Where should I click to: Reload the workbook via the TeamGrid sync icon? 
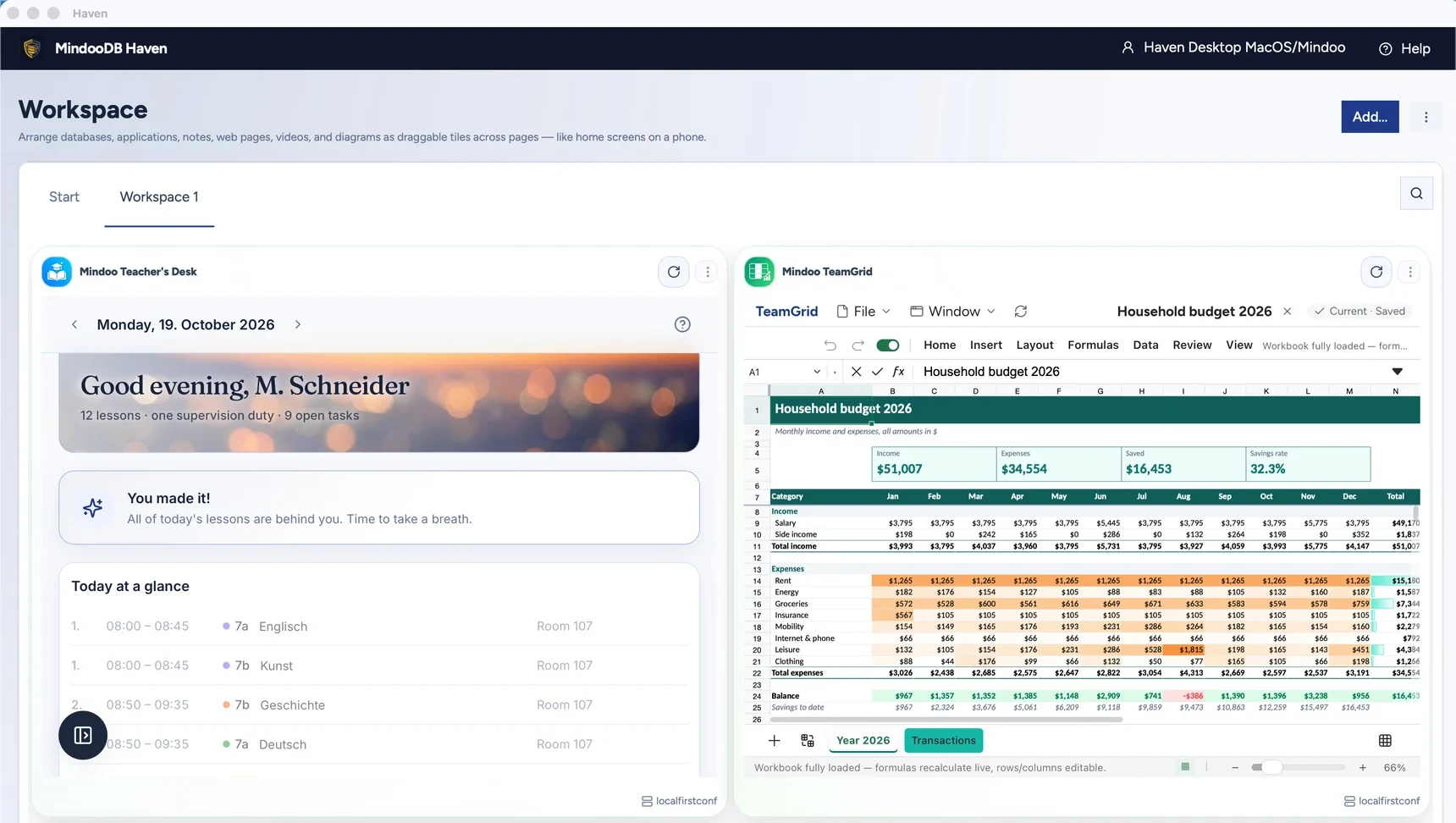1021,312
